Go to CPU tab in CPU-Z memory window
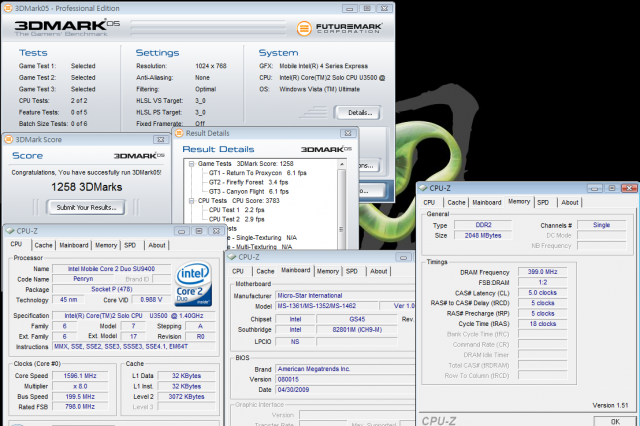 point(429,202)
